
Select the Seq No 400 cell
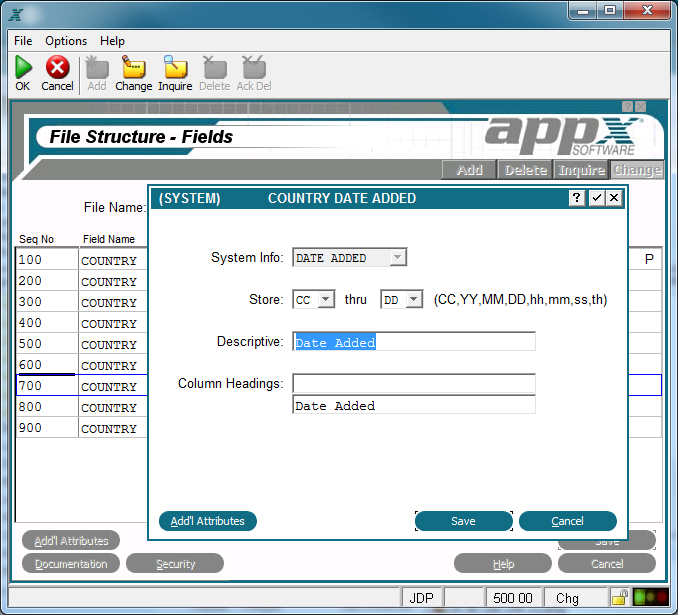(47, 323)
